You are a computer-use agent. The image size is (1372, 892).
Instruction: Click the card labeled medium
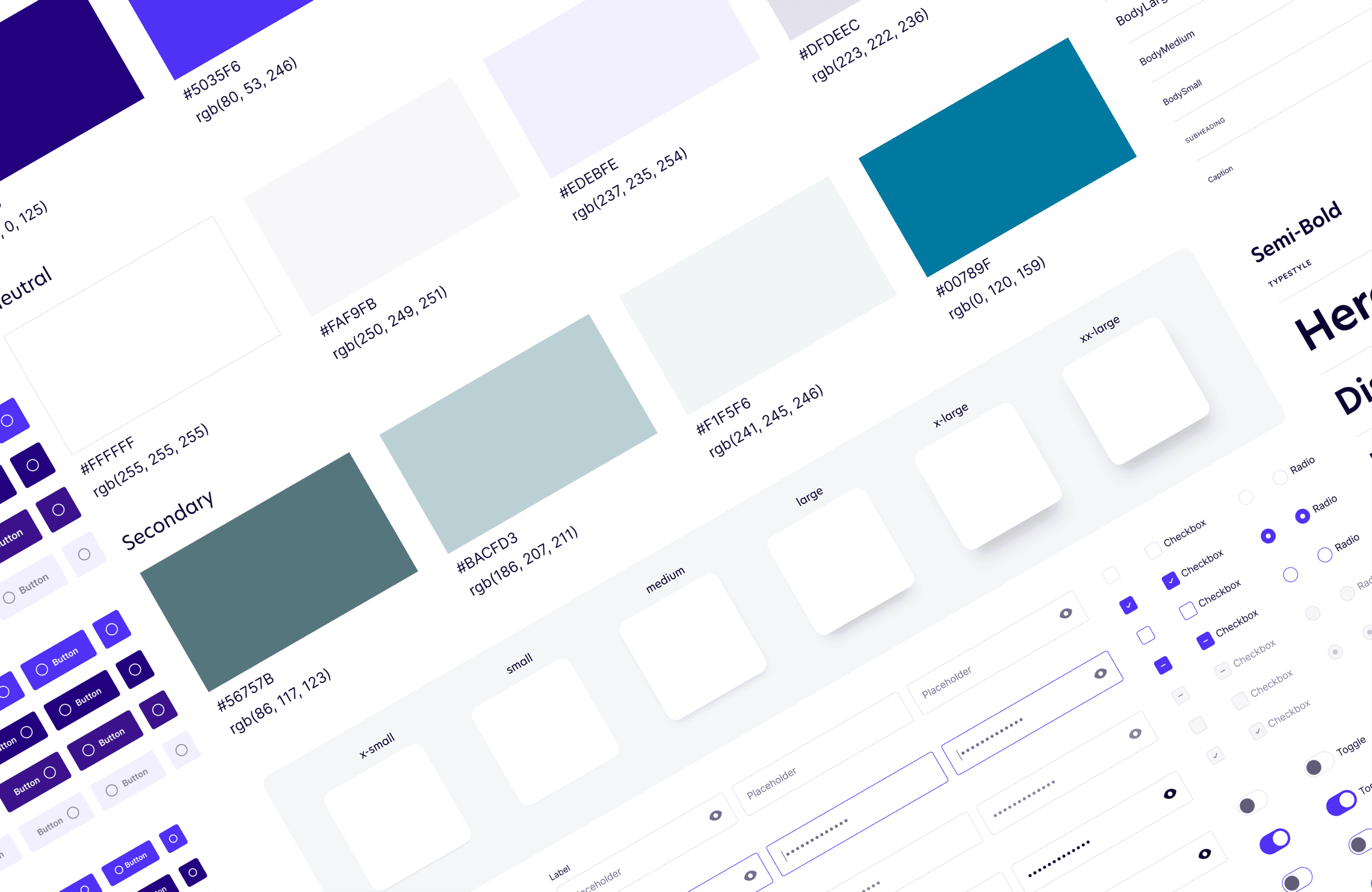click(x=692, y=647)
